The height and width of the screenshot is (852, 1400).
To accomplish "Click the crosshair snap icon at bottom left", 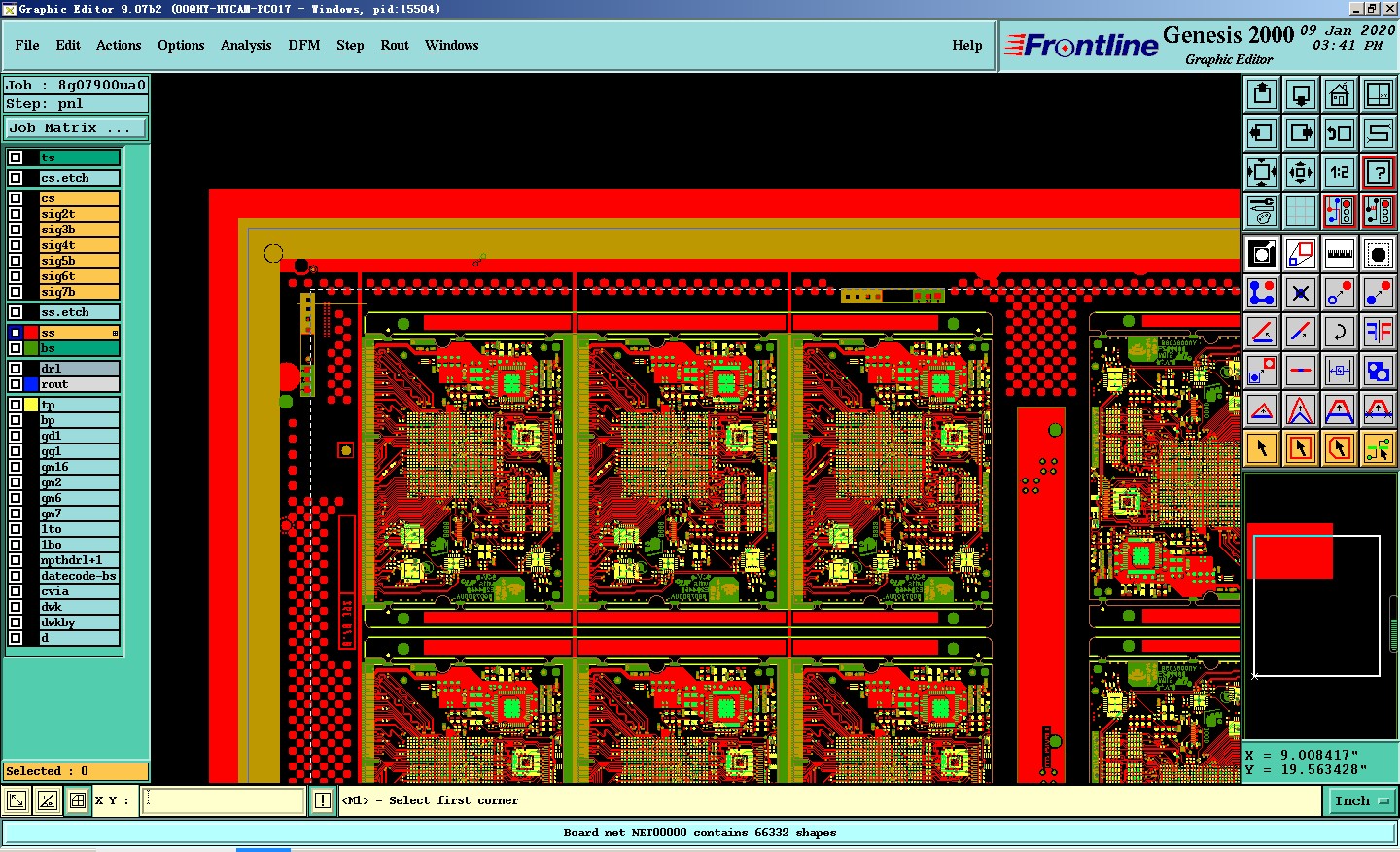I will (78, 800).
